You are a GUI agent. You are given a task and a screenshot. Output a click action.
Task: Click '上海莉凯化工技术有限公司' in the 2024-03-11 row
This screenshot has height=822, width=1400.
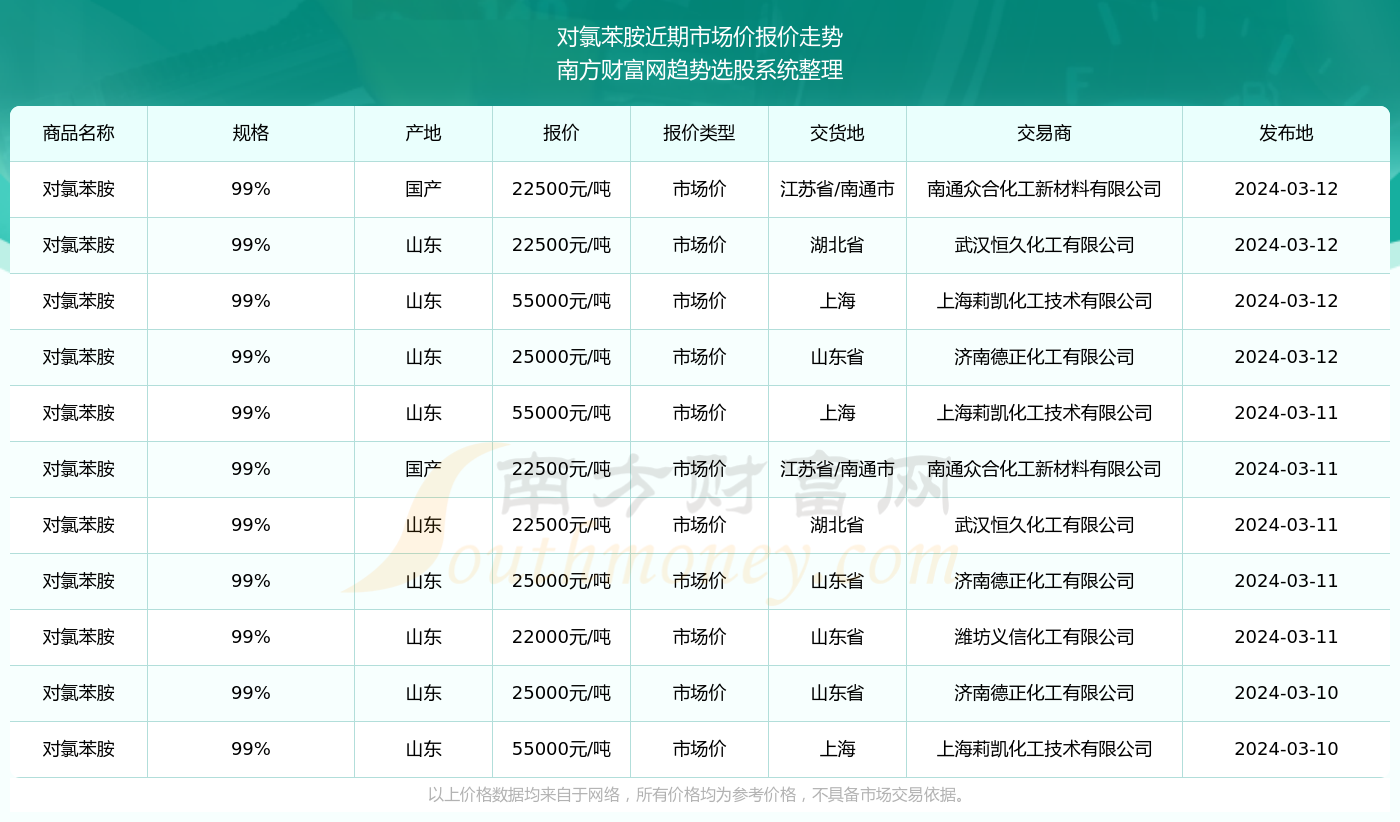(1044, 413)
